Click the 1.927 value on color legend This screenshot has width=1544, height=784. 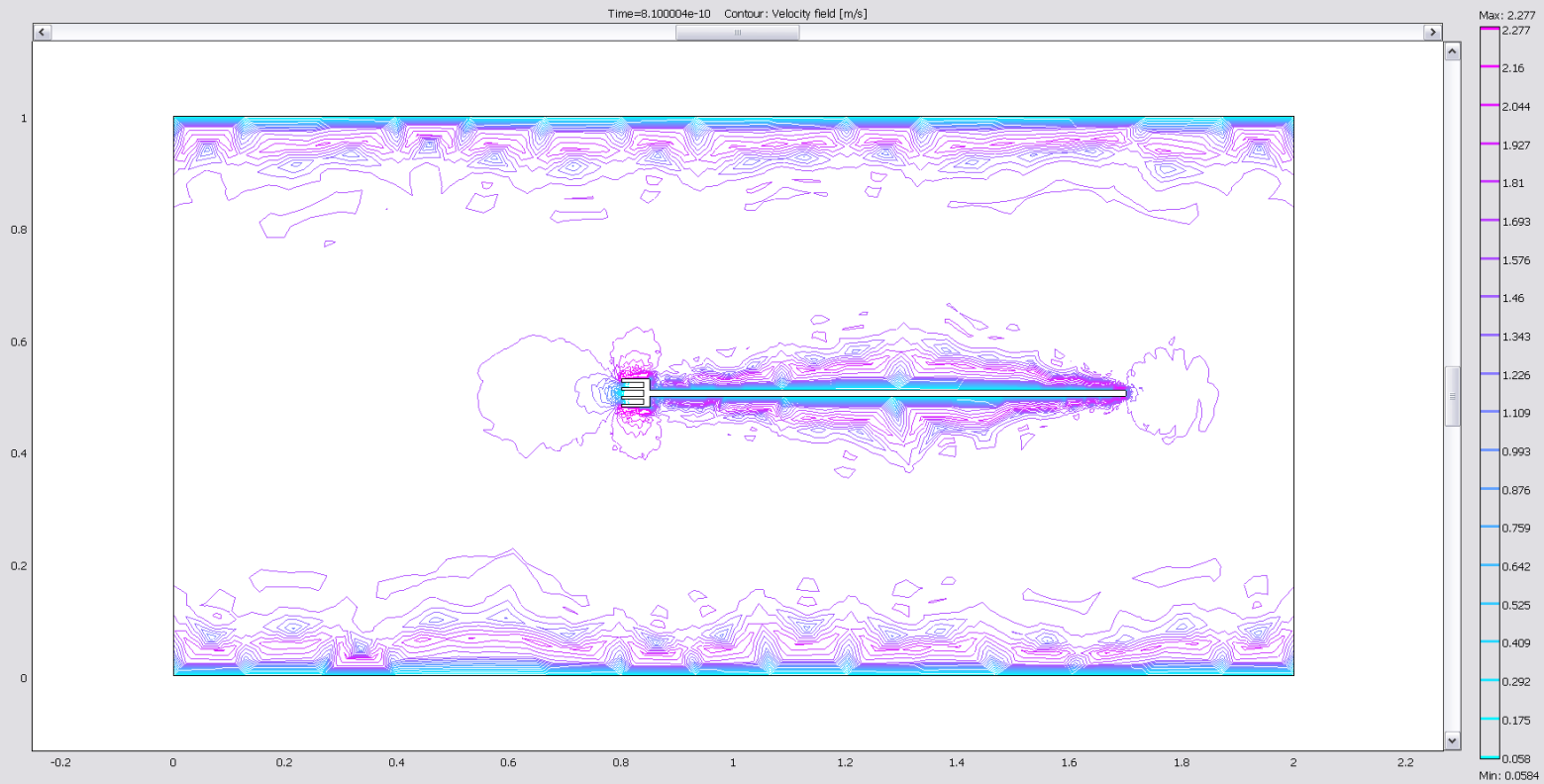tap(1516, 145)
